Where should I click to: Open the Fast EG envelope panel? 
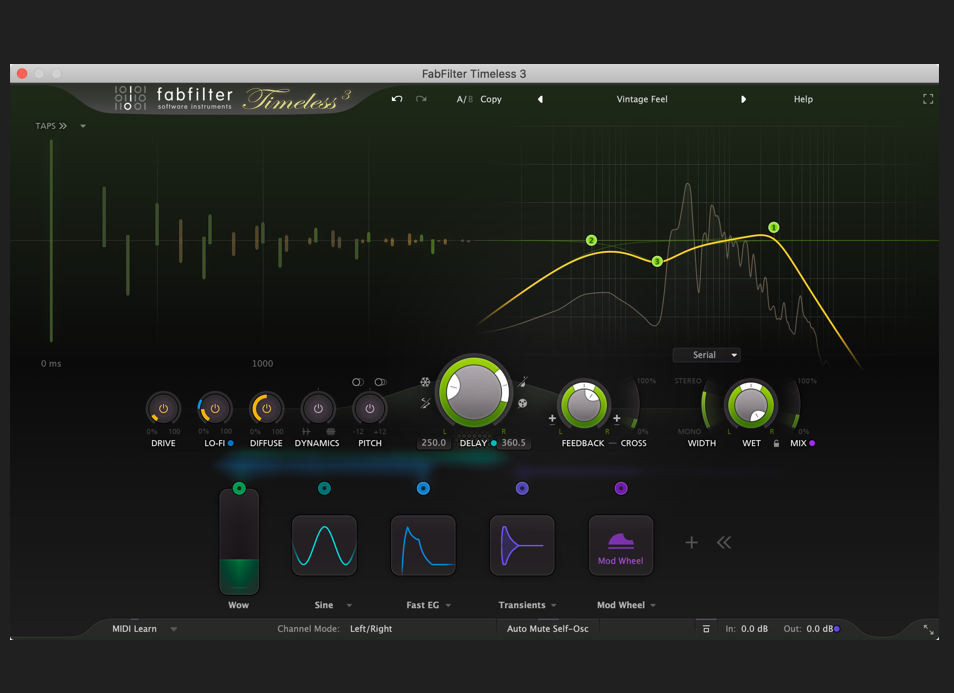423,545
